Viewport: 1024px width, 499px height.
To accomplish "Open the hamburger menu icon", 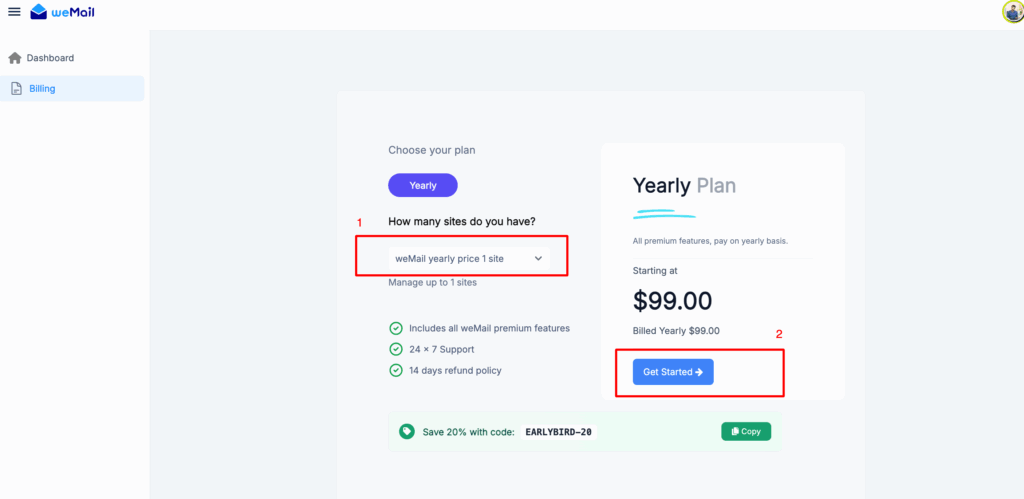I will 14,12.
